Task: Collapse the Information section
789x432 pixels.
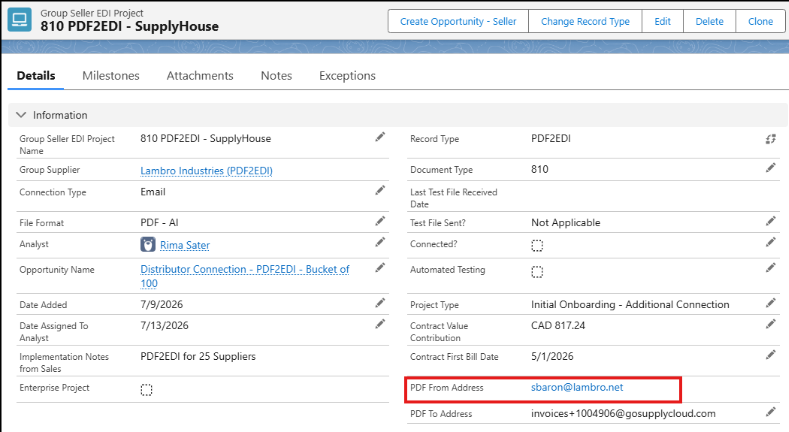Action: pos(21,115)
